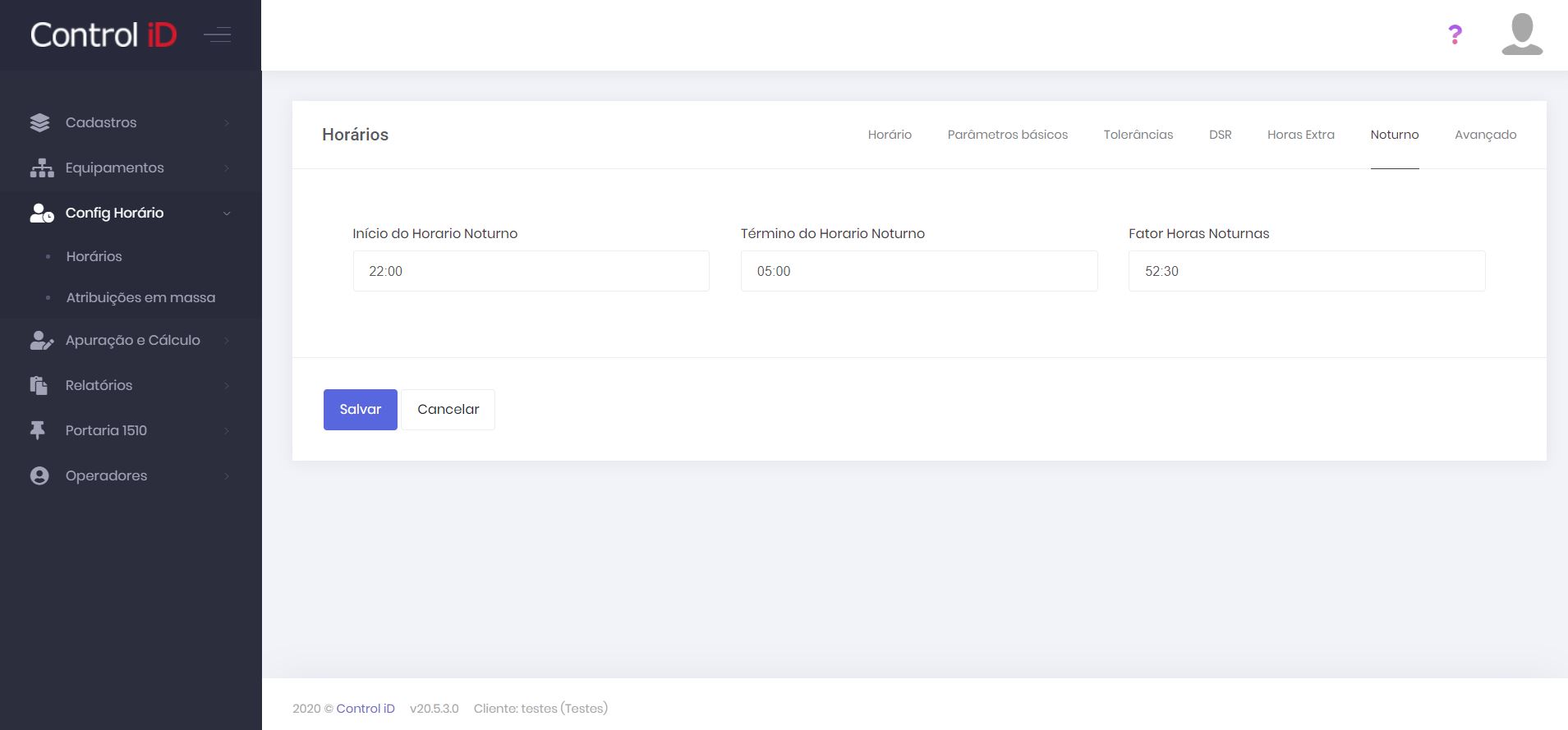This screenshot has height=730, width=1568.
Task: Click the Config Horário user-clock icon
Action: [x=41, y=213]
